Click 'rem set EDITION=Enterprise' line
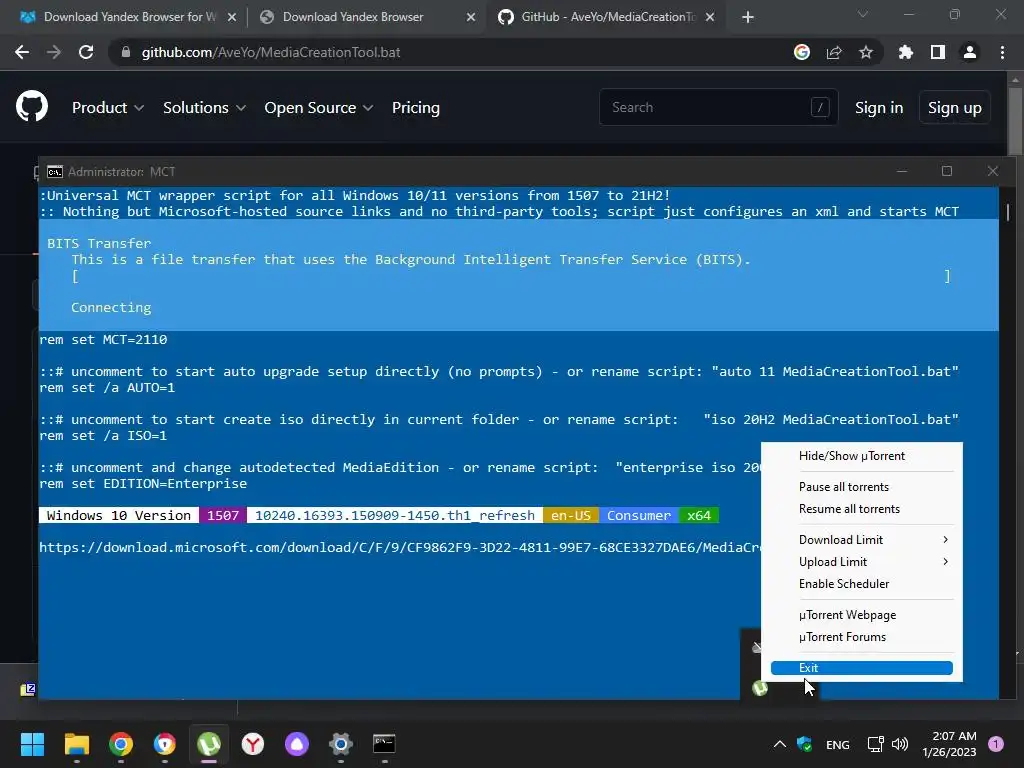1024x768 pixels. click(x=143, y=484)
